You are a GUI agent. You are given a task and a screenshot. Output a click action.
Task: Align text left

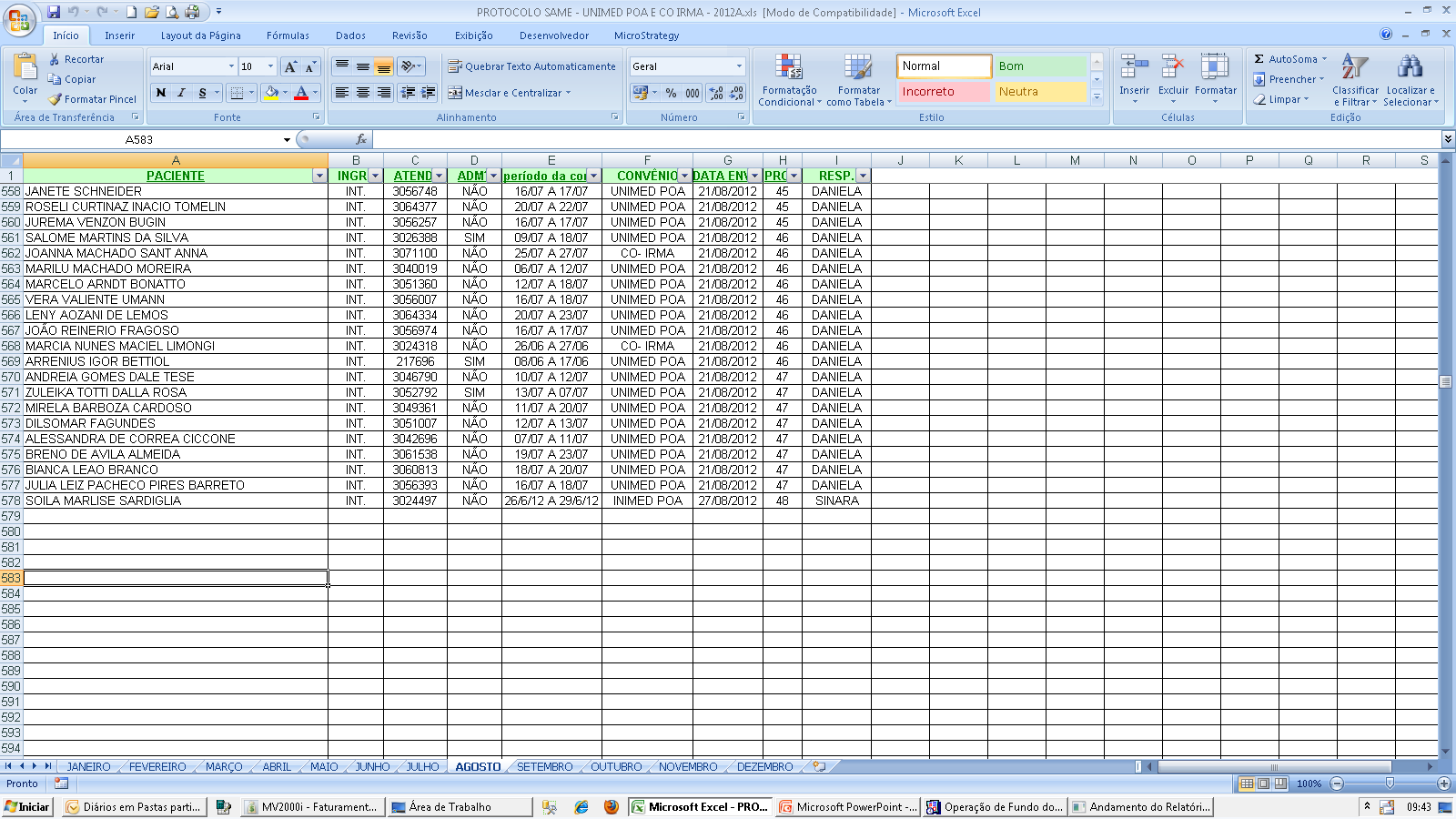click(342, 93)
